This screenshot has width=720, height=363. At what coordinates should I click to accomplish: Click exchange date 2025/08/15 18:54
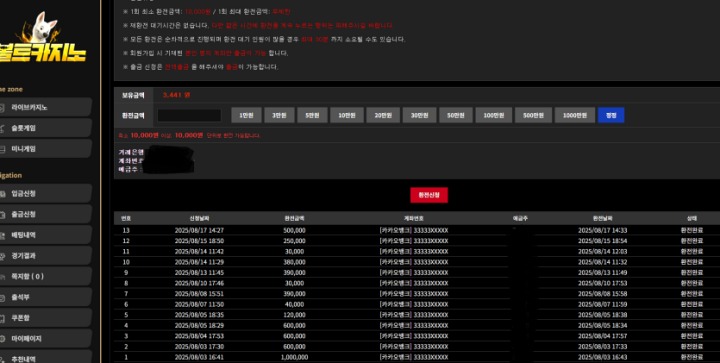point(602,241)
